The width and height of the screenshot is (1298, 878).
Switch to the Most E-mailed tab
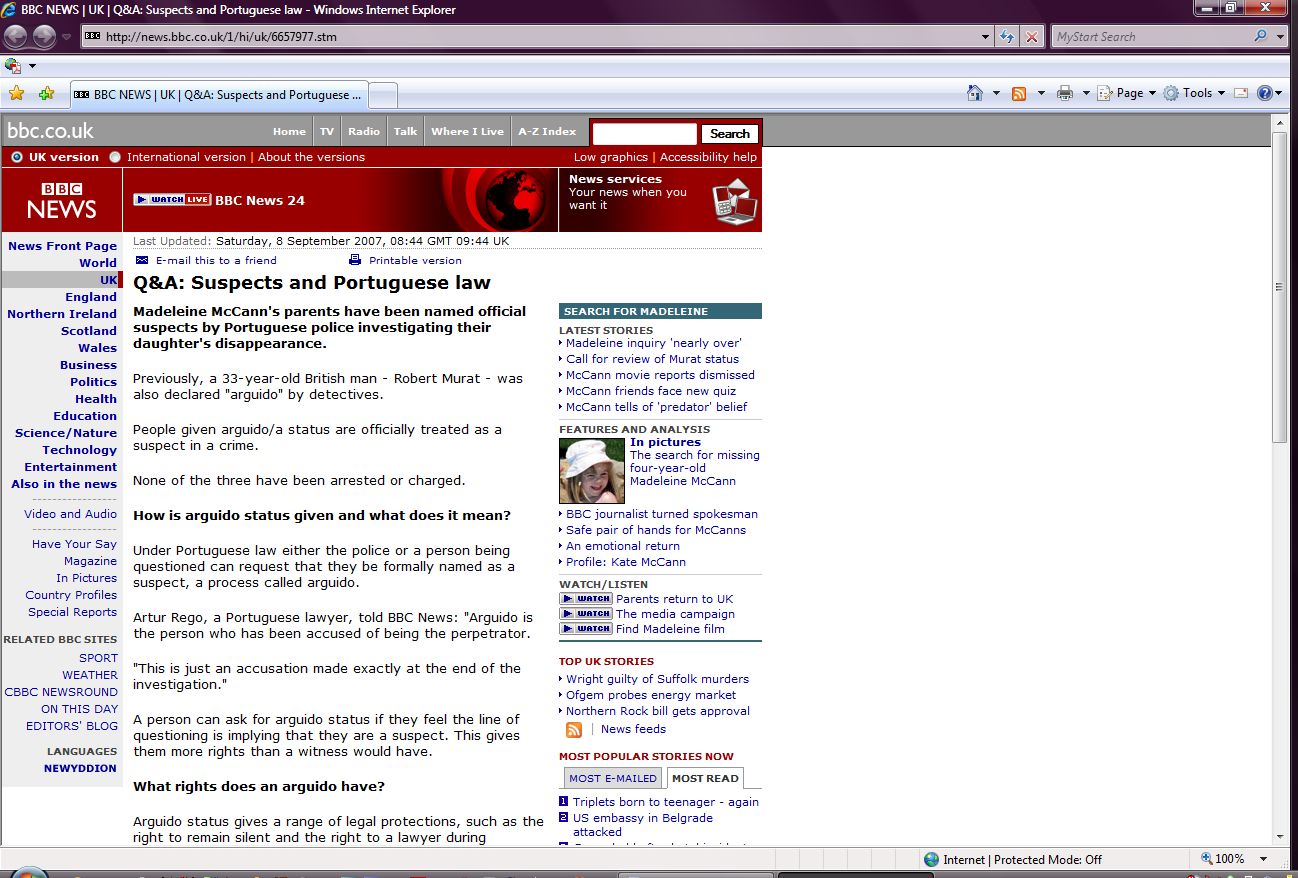pyautogui.click(x=613, y=778)
